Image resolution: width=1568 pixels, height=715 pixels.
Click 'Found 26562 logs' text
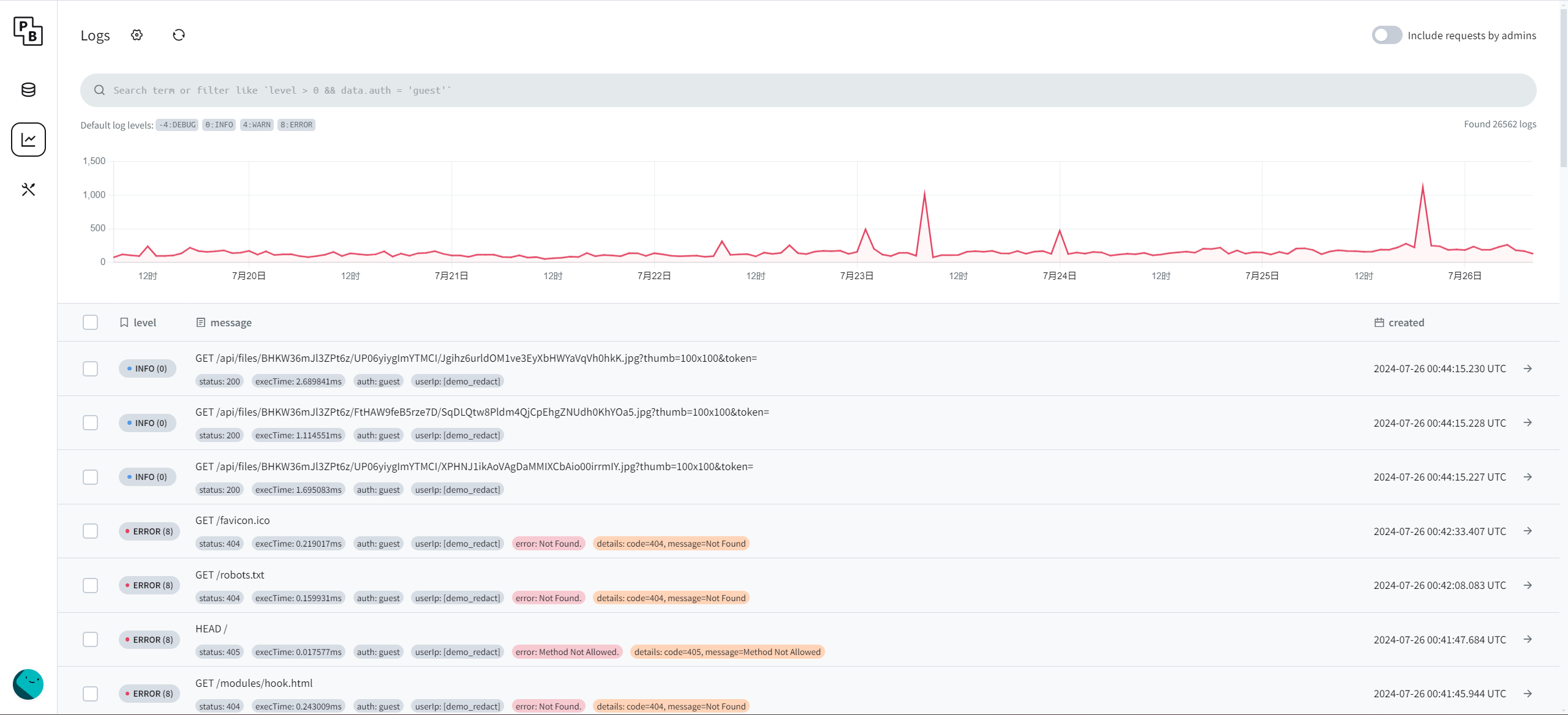pos(1500,124)
